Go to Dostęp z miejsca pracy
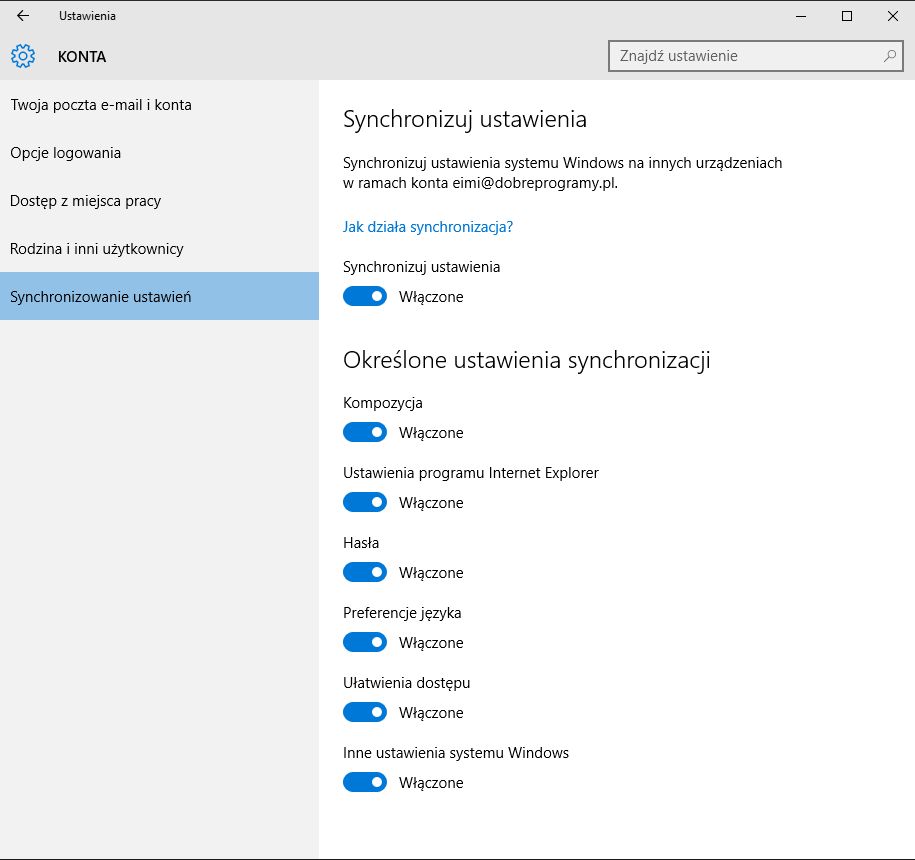 click(86, 201)
